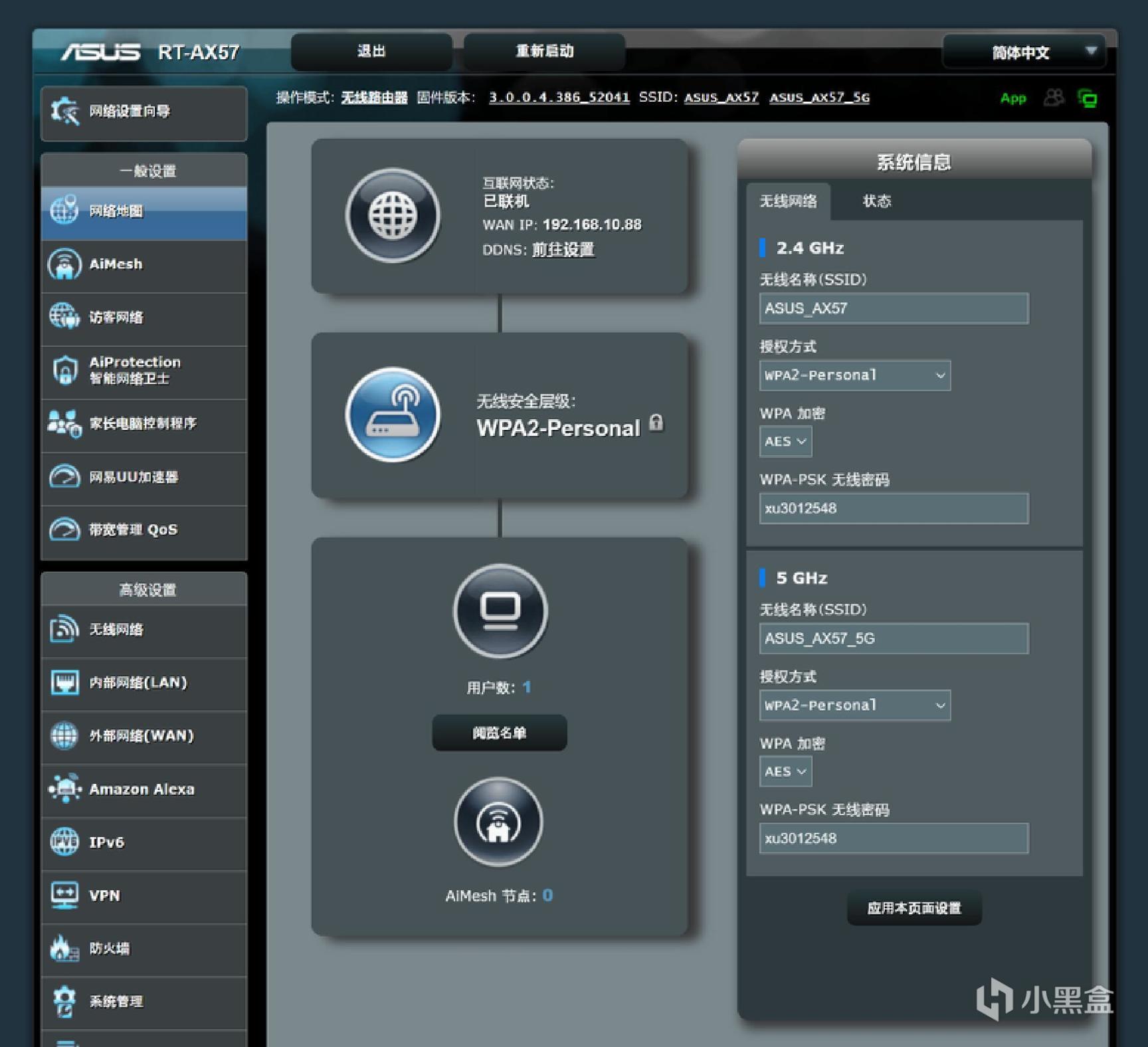Expand the 5 GHz WPA encryption AES dropdown
Viewport: 1148px width, 1047px height.
click(785, 772)
